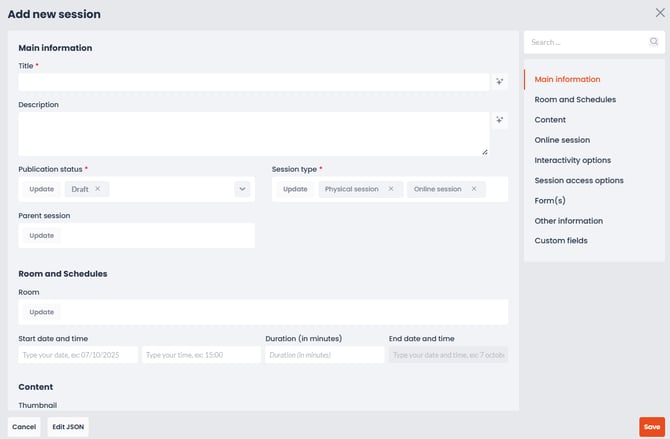Expand the Publication status dropdown
The width and height of the screenshot is (670, 439).
[x=242, y=189]
